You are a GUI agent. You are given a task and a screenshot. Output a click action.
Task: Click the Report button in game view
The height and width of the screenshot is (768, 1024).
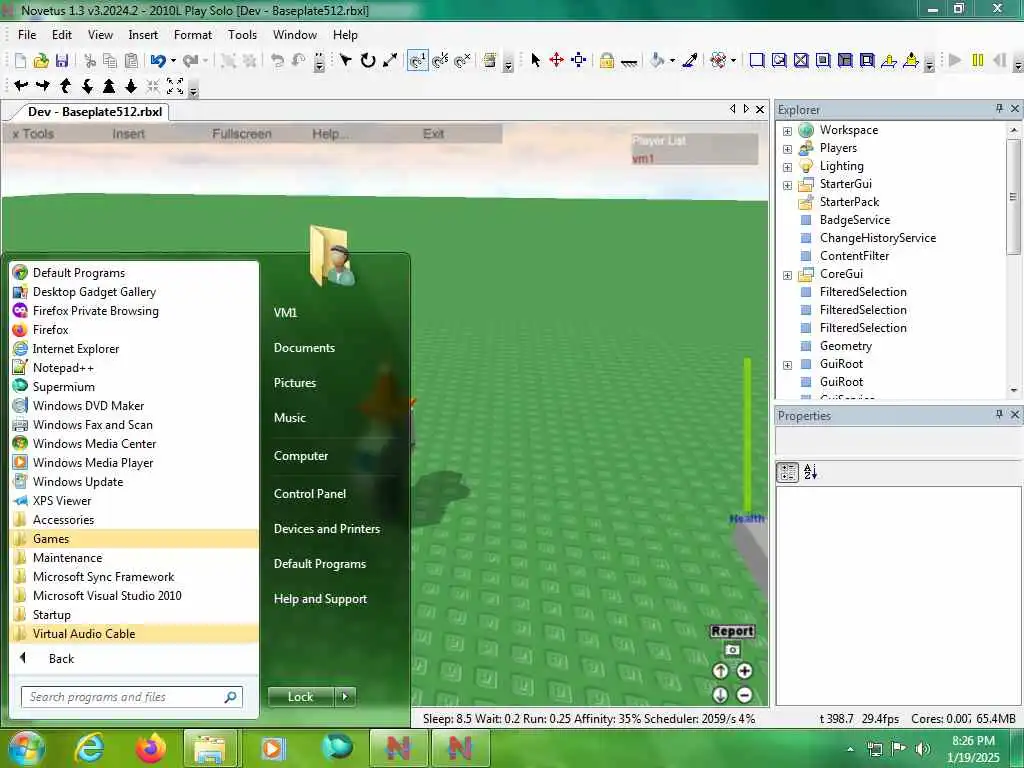click(732, 631)
